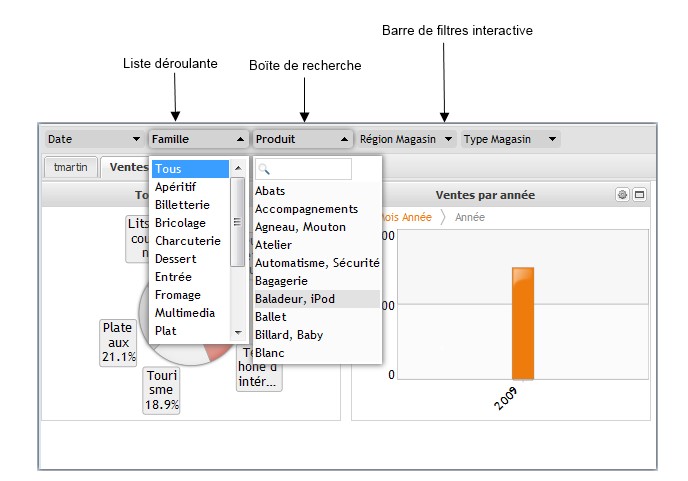Click the Année breadcrumb link
The height and width of the screenshot is (481, 688).
(470, 216)
